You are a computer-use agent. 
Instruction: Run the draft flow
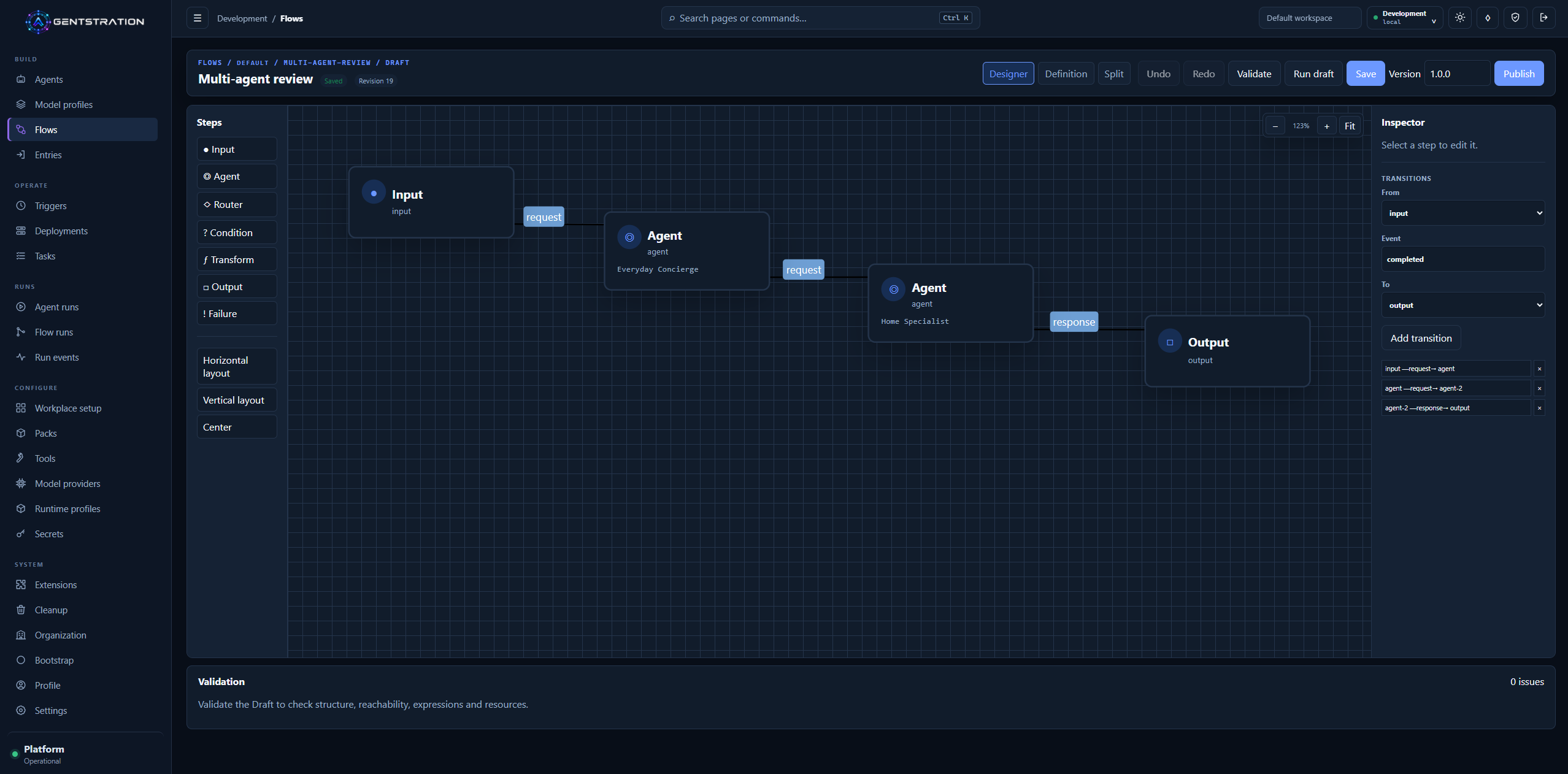(1313, 74)
